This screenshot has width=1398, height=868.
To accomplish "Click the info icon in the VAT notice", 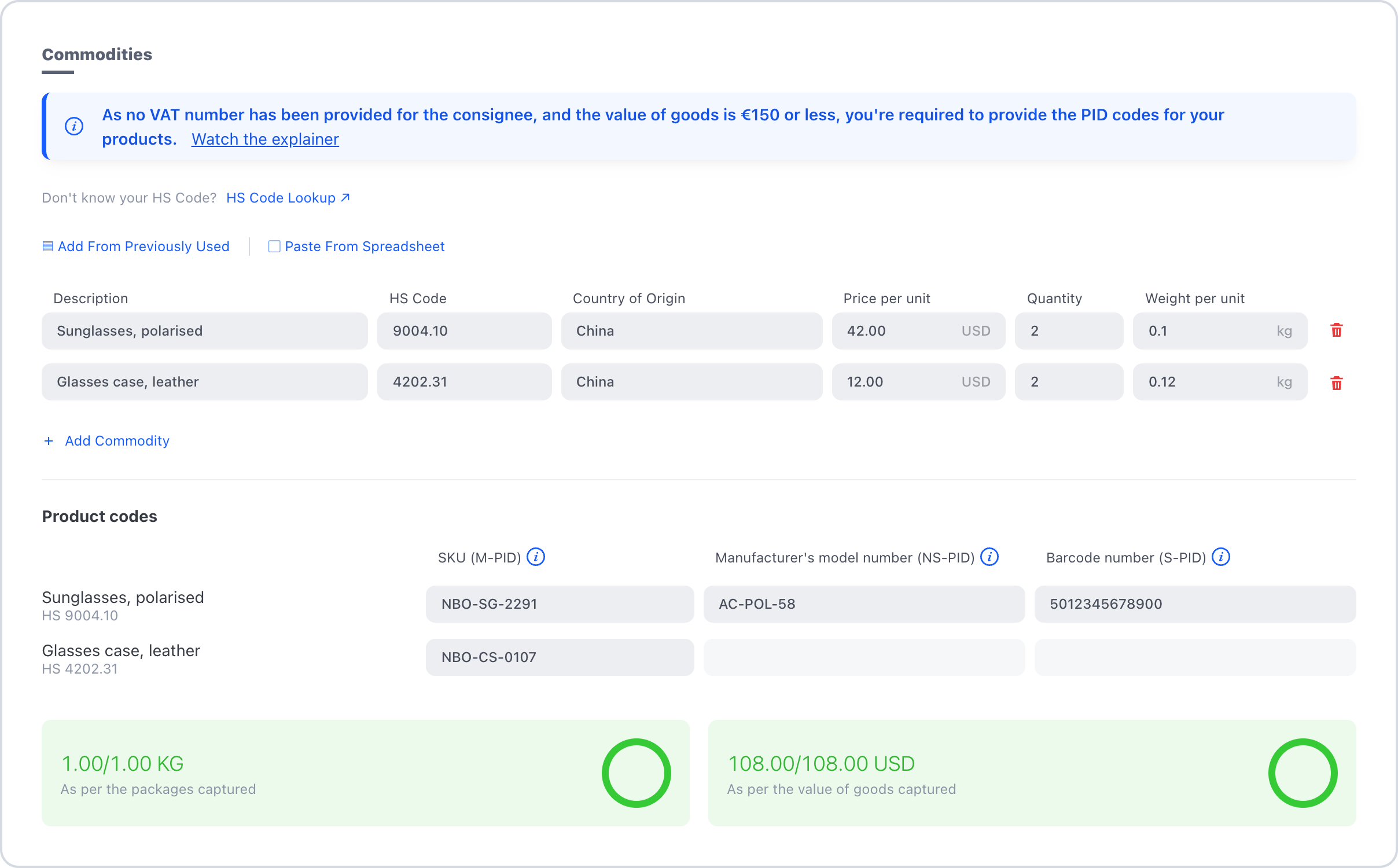I will pyautogui.click(x=73, y=126).
